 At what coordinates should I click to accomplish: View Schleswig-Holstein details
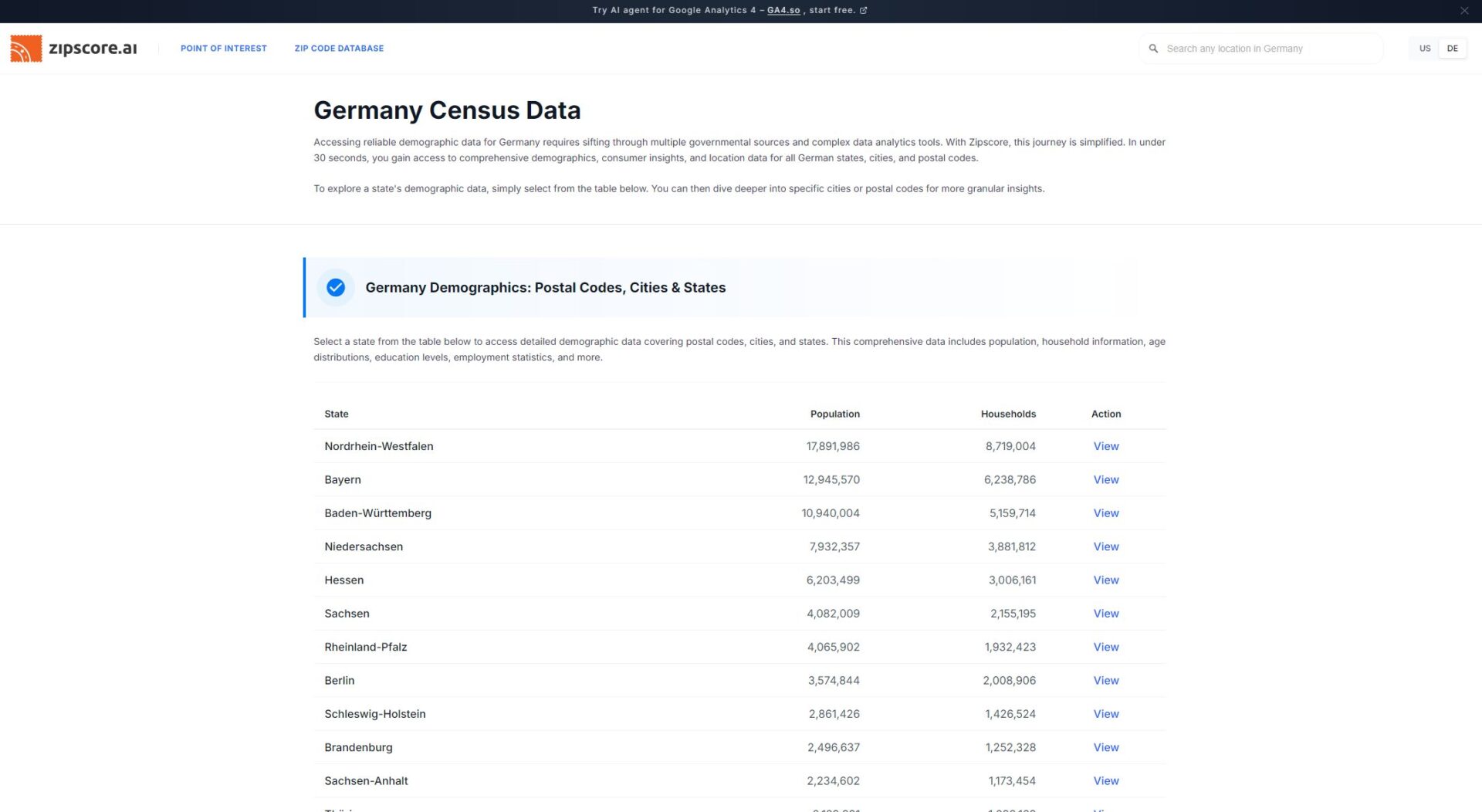click(x=1105, y=714)
